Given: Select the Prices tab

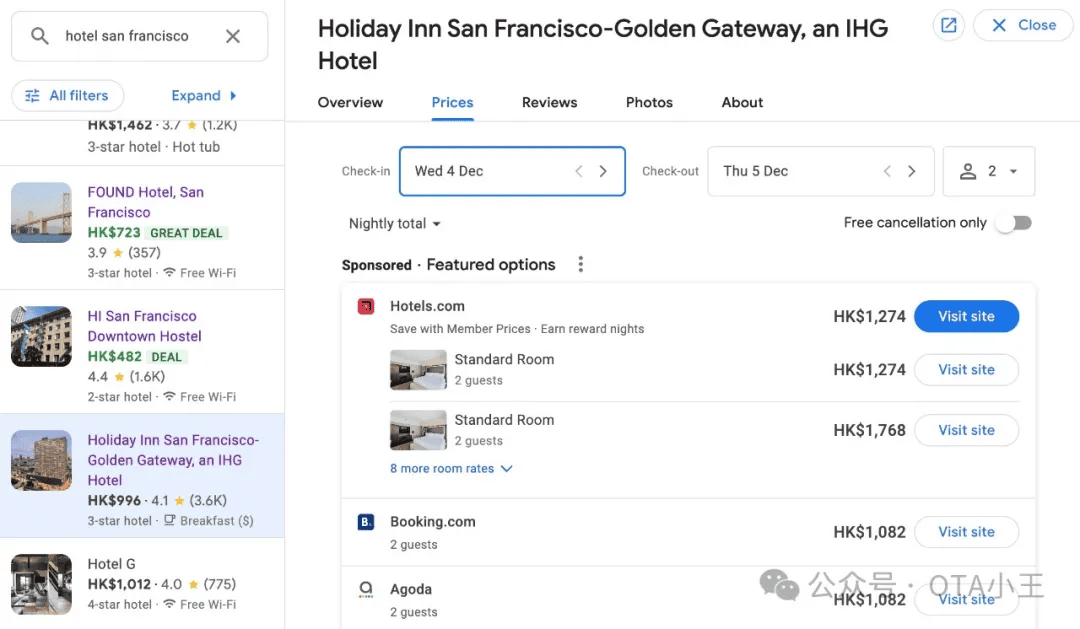Looking at the screenshot, I should (x=452, y=102).
